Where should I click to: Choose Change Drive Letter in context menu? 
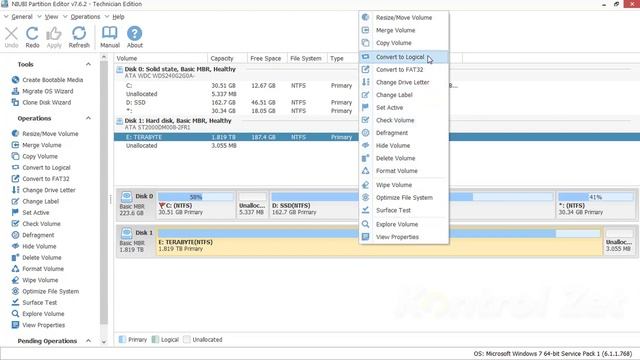click(x=404, y=82)
